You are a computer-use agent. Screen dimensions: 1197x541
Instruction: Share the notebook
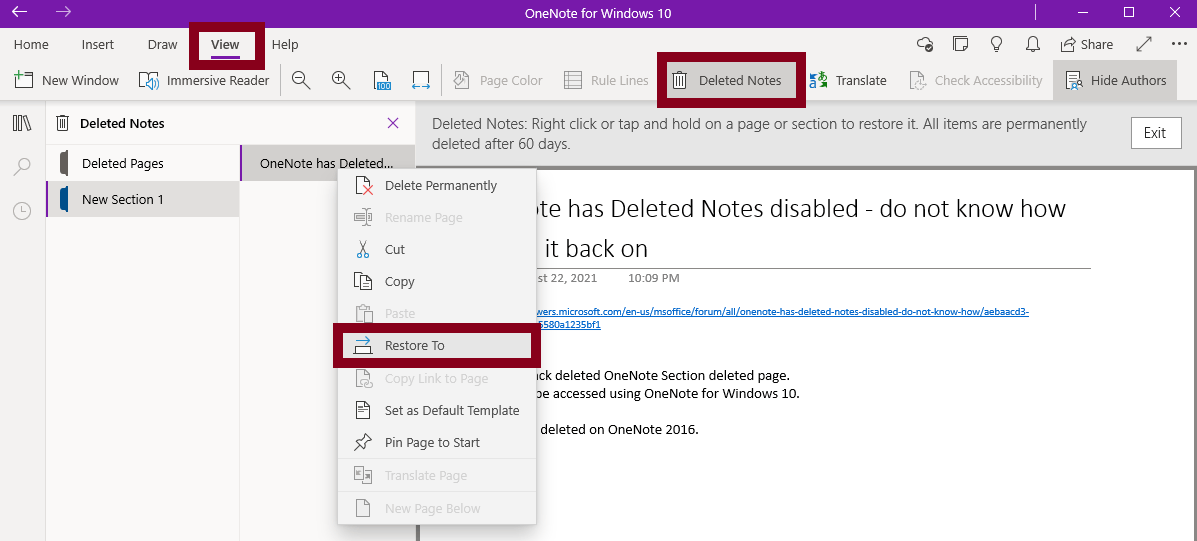(x=1087, y=44)
